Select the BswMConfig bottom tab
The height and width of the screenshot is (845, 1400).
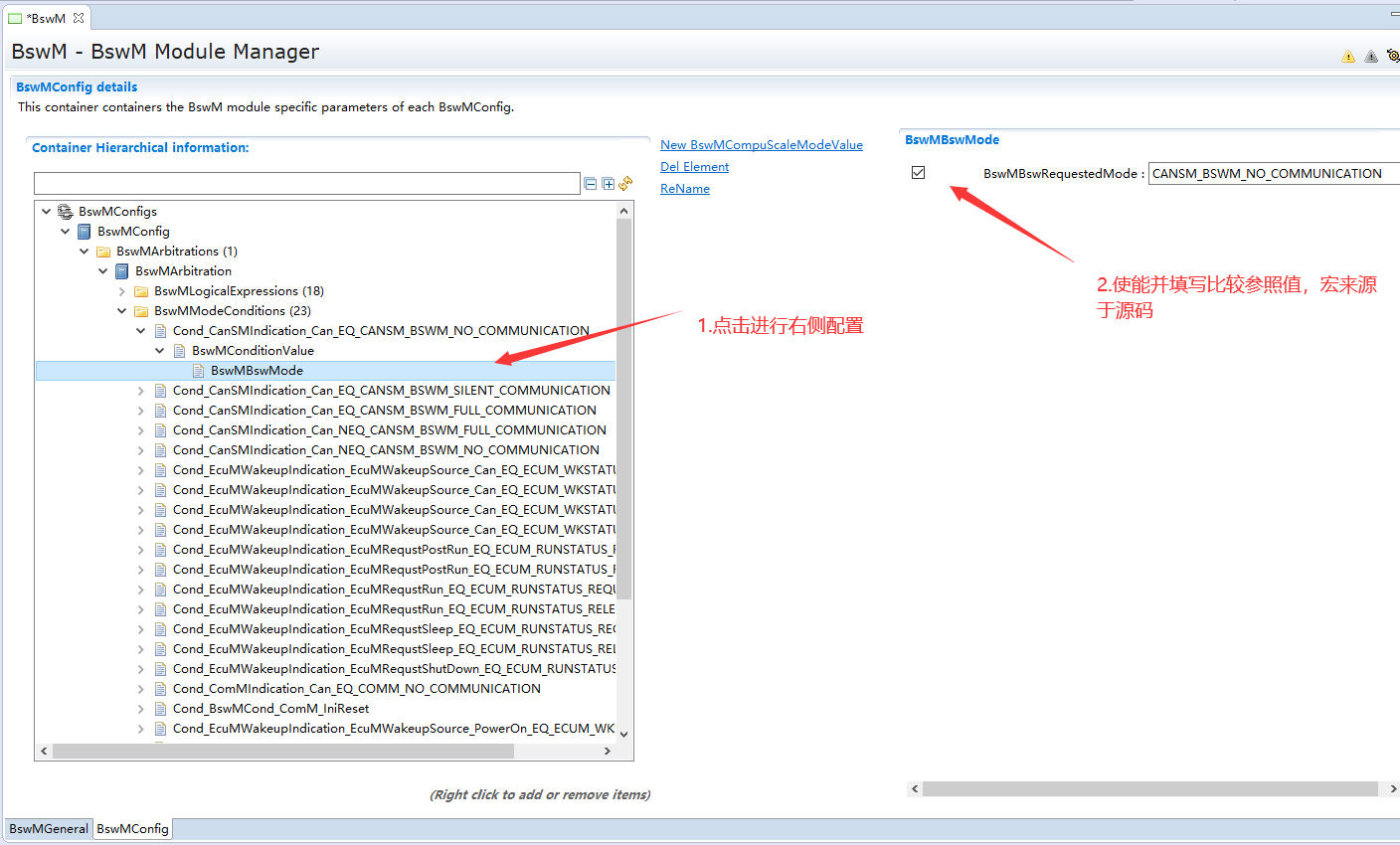pyautogui.click(x=132, y=829)
